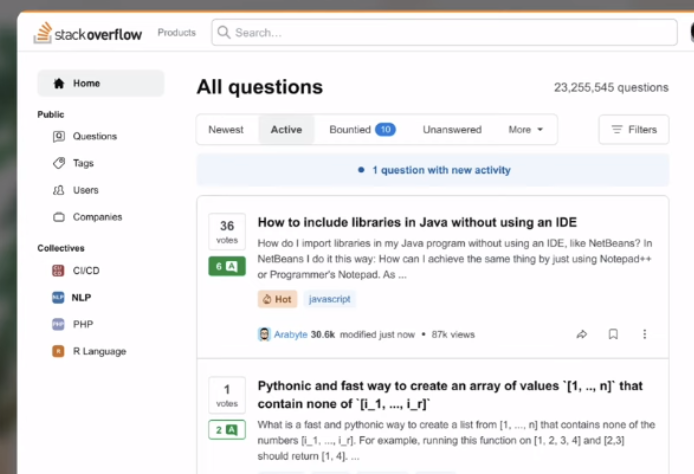Viewport: 694px width, 474px height.
Task: Bookmark the Java libraries question
Action: pos(613,334)
